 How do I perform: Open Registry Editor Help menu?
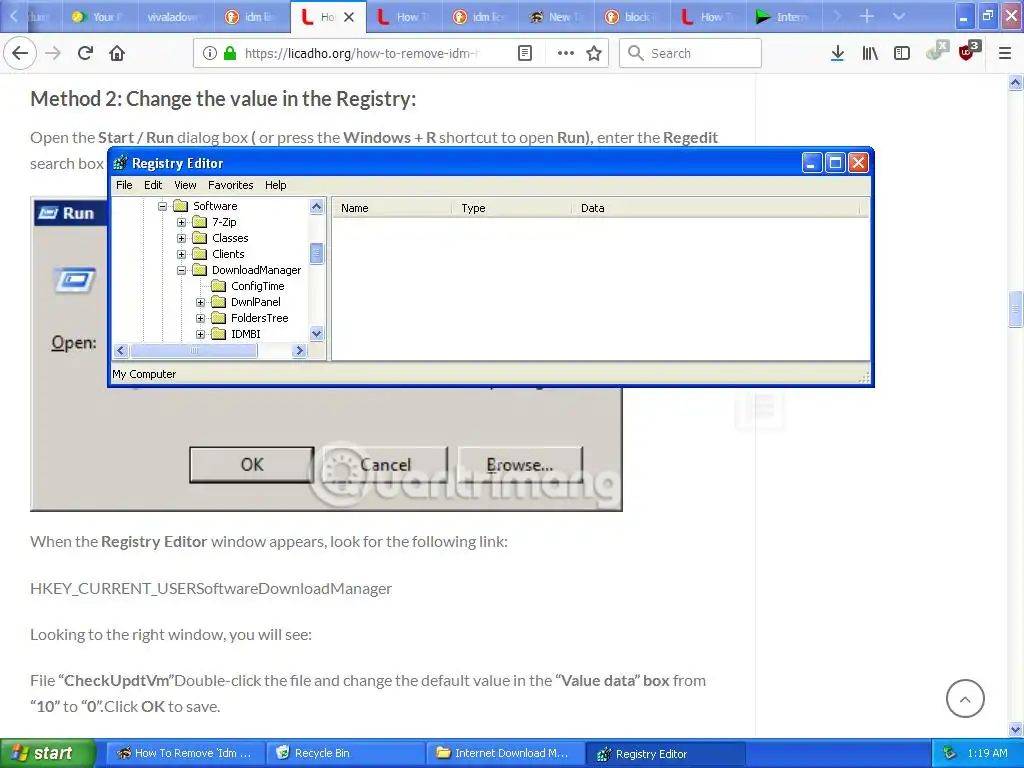point(276,185)
